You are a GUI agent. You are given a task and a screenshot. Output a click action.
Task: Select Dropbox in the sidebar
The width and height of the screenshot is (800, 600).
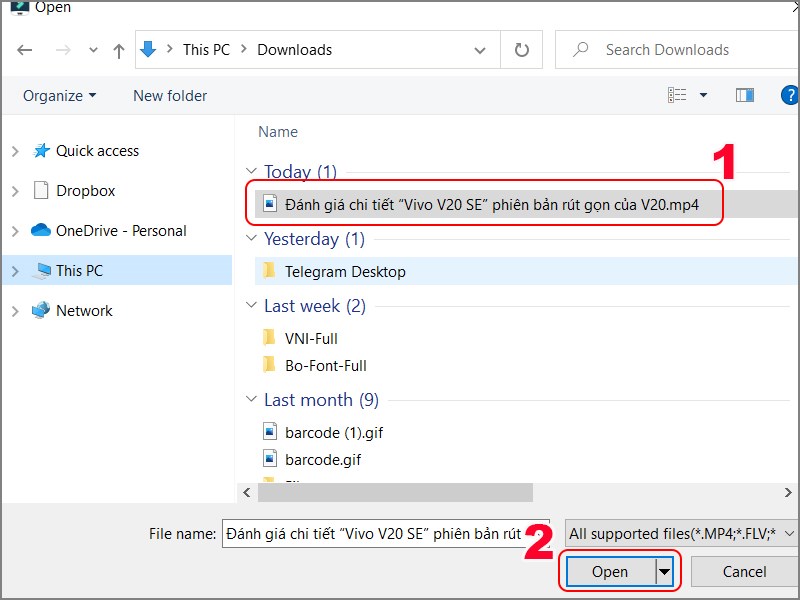point(88,190)
